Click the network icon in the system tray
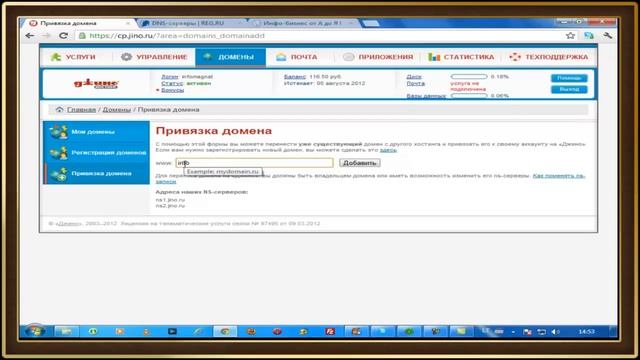Viewport: 640px width, 360px height. pos(541,331)
